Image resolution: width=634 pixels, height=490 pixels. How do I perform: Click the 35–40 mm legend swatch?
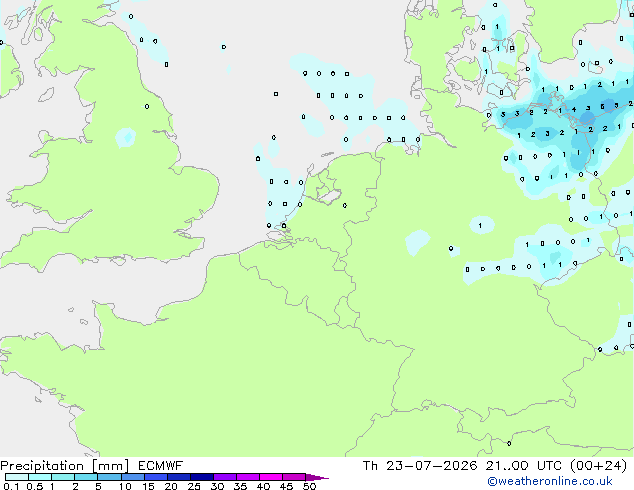click(248, 477)
